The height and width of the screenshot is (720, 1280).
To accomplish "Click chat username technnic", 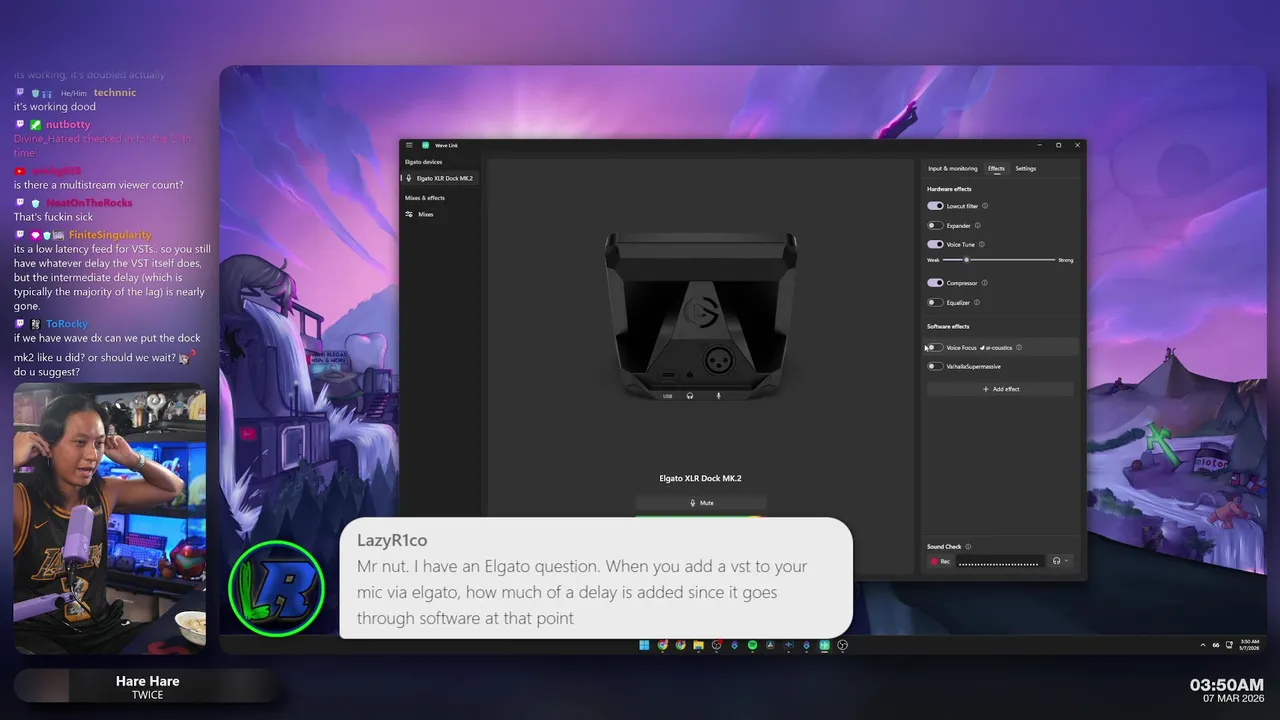I will pyautogui.click(x=115, y=92).
